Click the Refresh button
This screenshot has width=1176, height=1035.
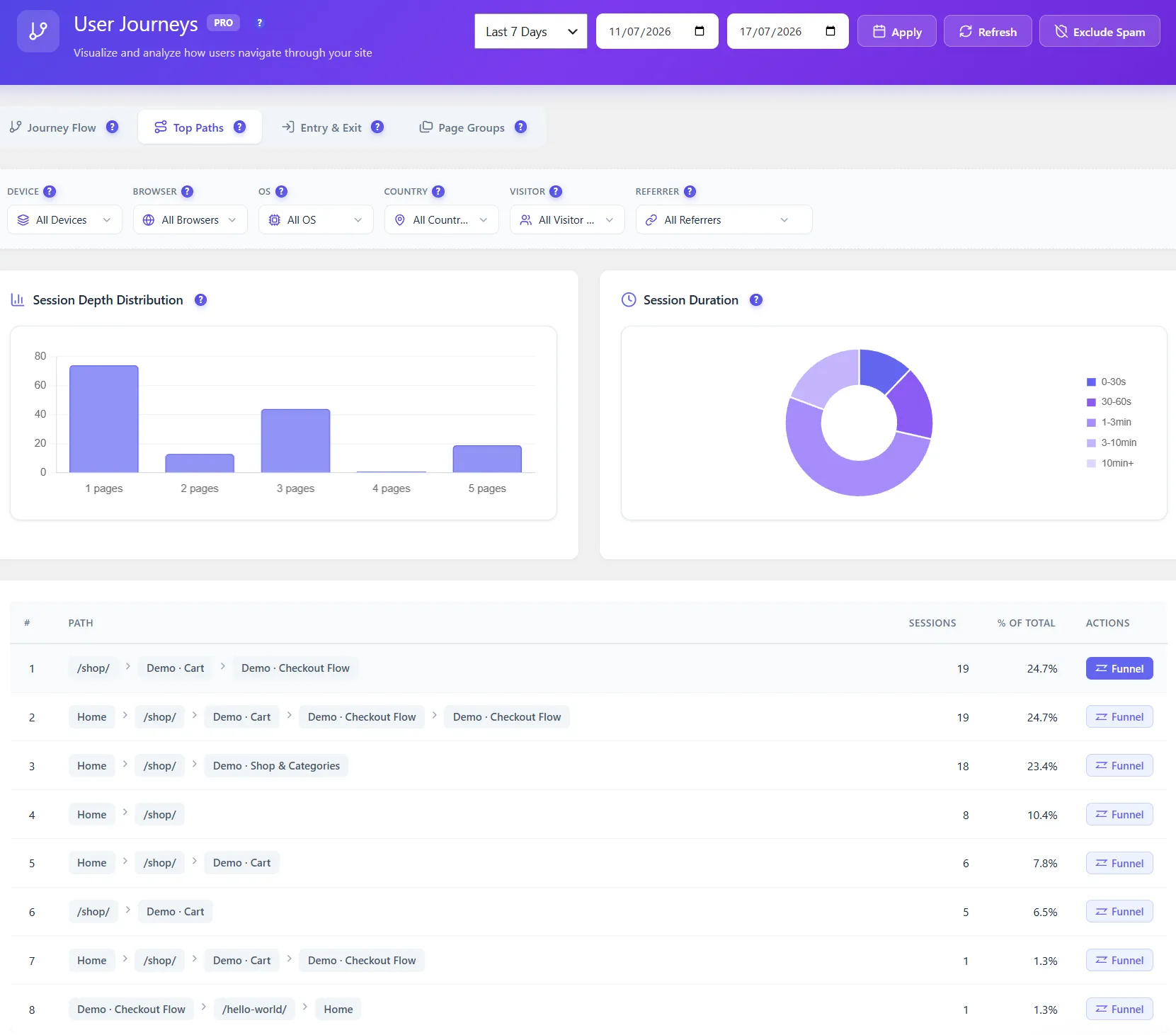(988, 31)
